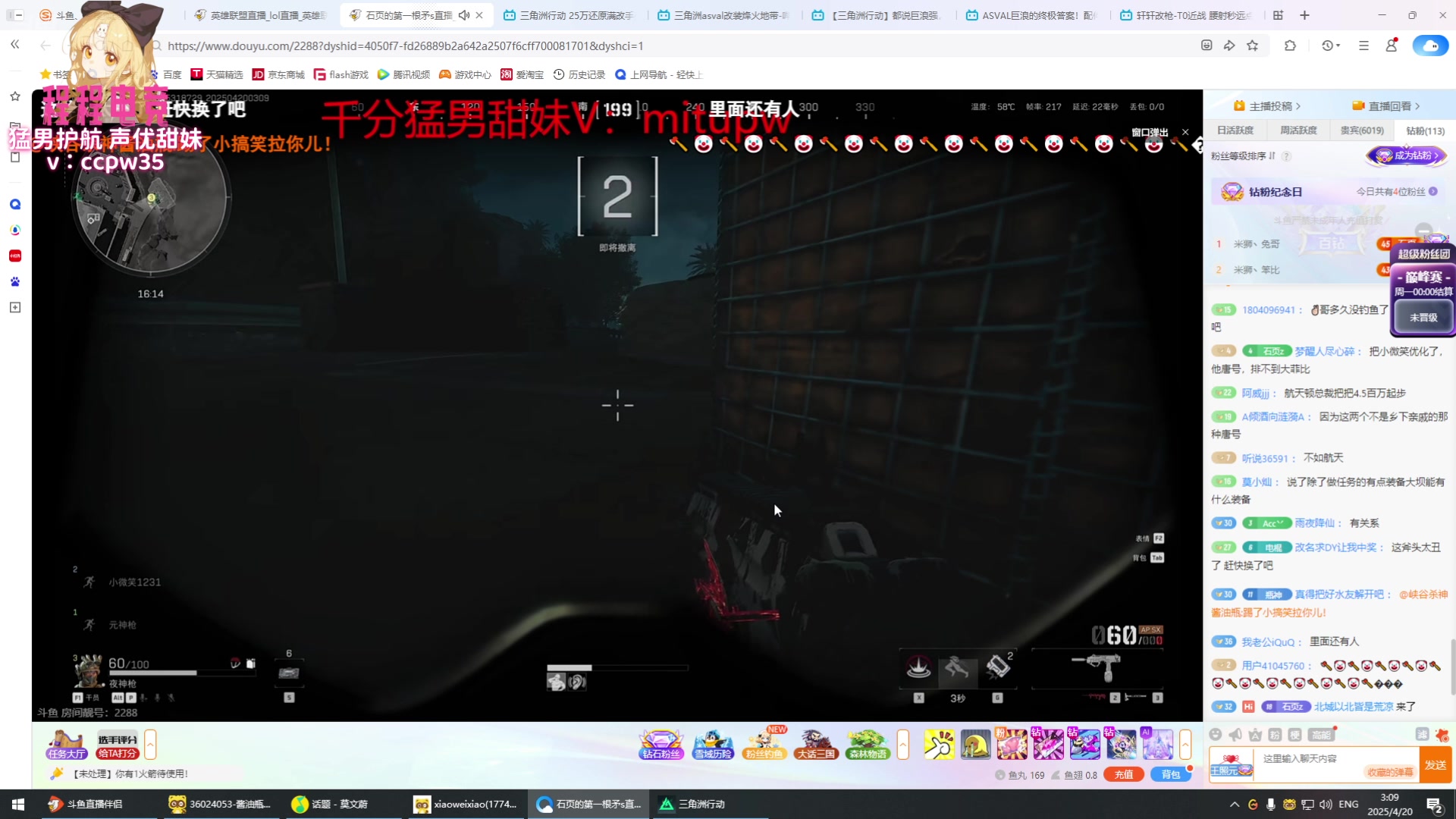Expand the left activity panel arrow
Screen dimensions: 1456x819
point(150,745)
